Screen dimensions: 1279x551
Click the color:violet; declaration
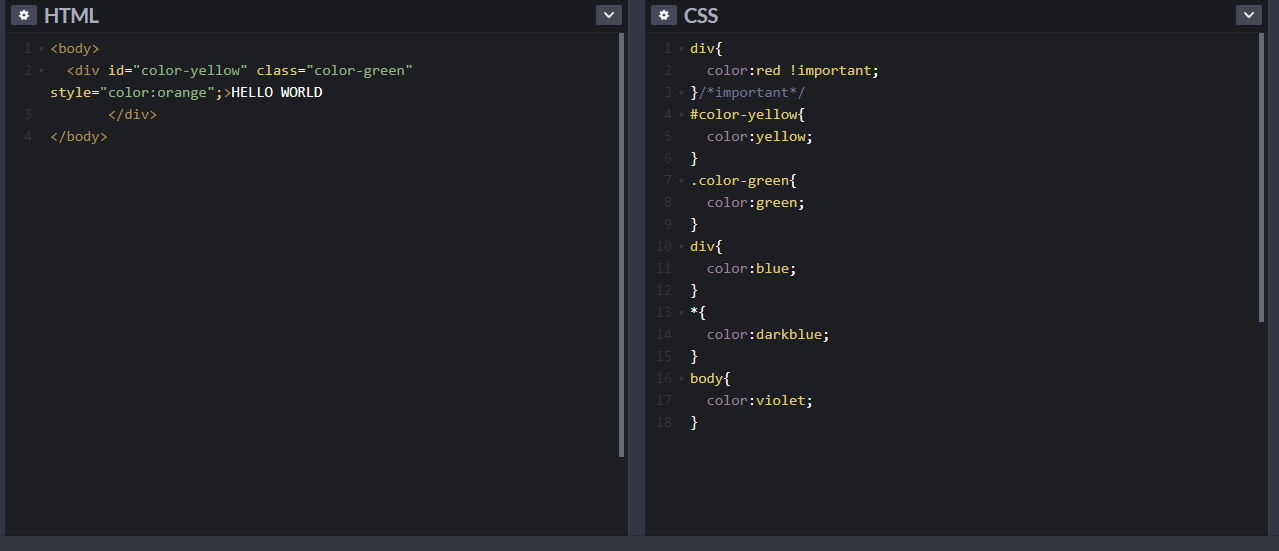760,400
